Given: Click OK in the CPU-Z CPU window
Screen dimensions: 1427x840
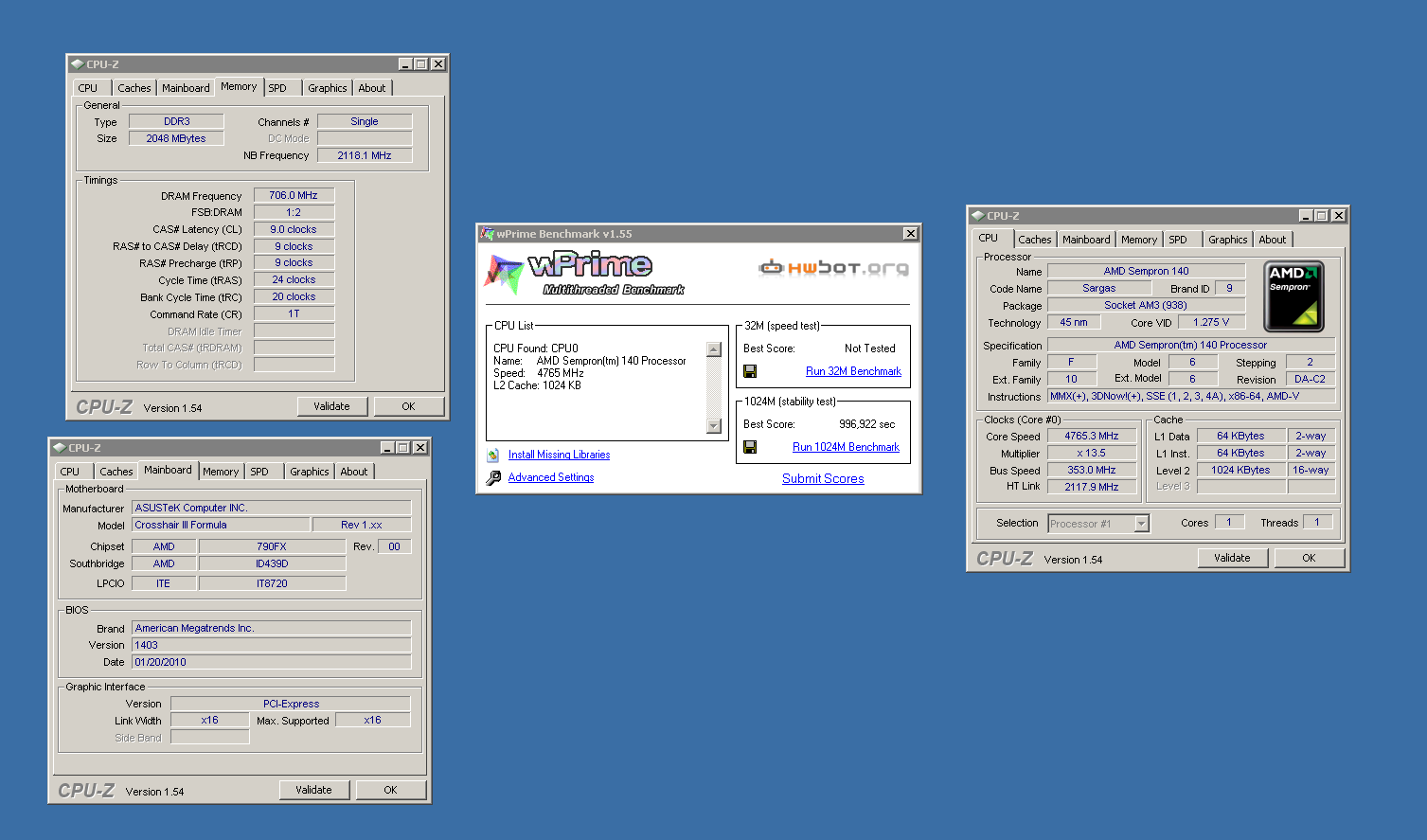Looking at the screenshot, I should coord(1309,558).
